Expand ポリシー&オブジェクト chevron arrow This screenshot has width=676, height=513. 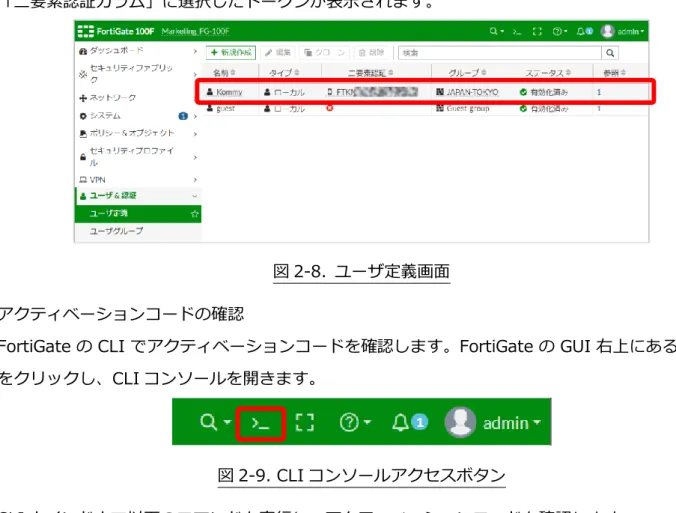click(x=195, y=134)
